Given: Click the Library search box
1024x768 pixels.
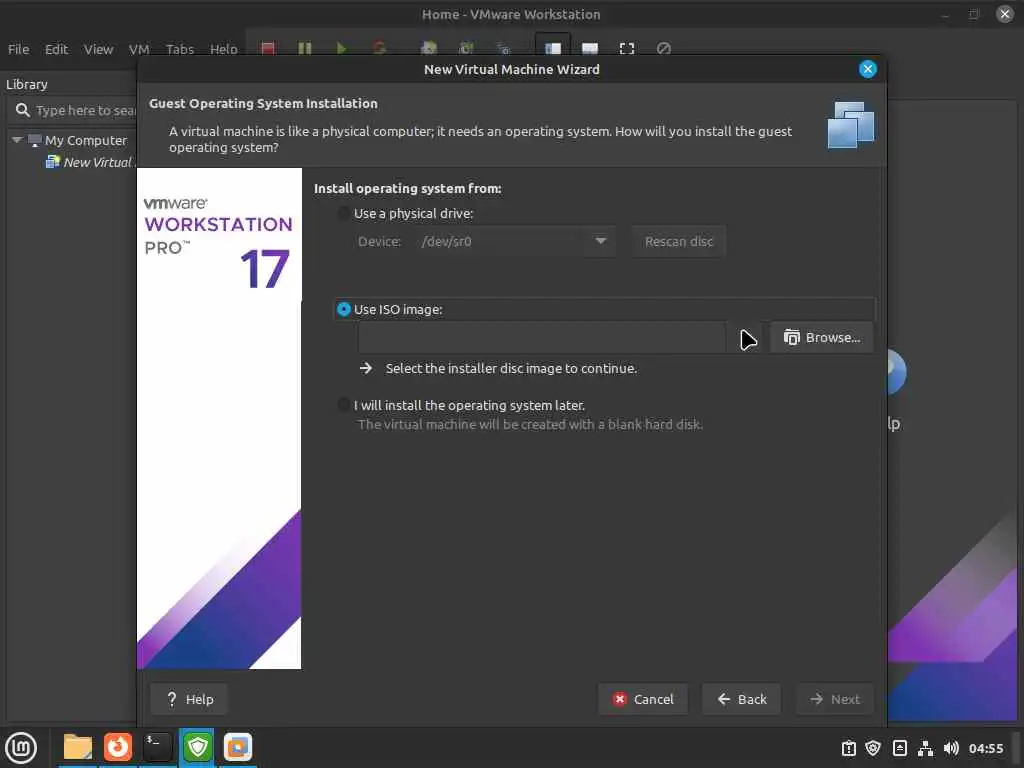Looking at the screenshot, I should (73, 110).
